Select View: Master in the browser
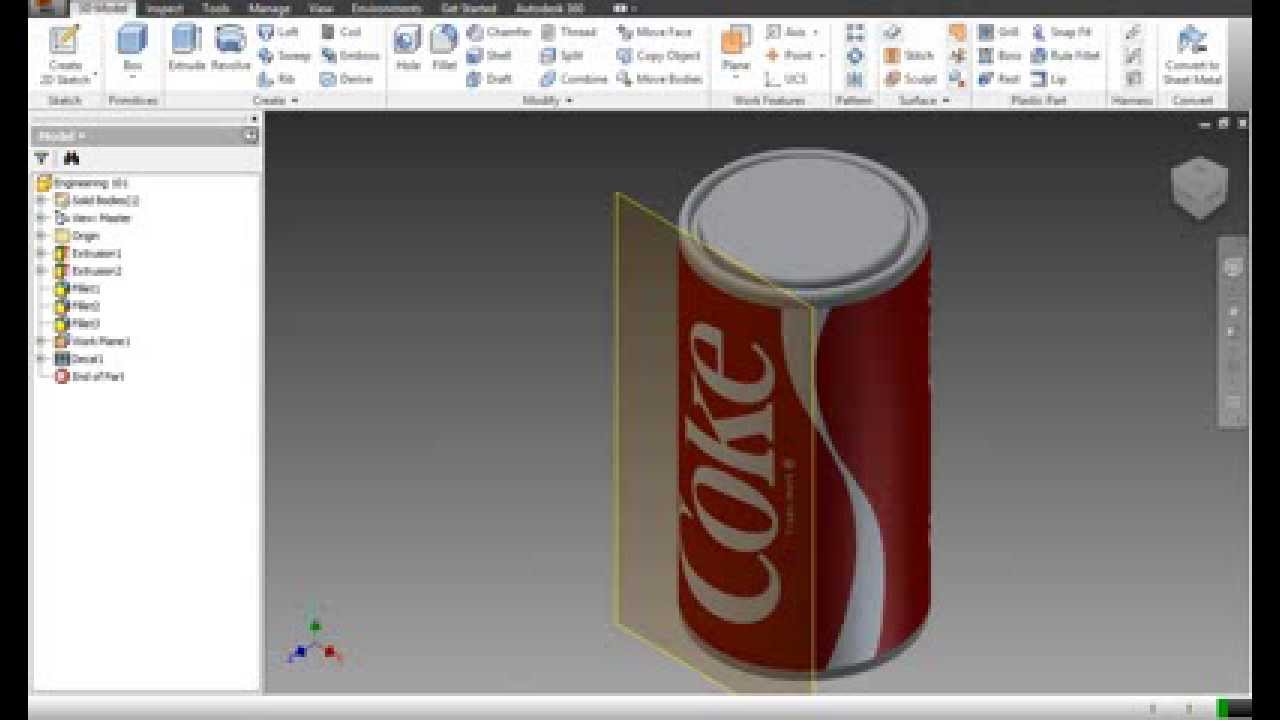 click(x=92, y=218)
